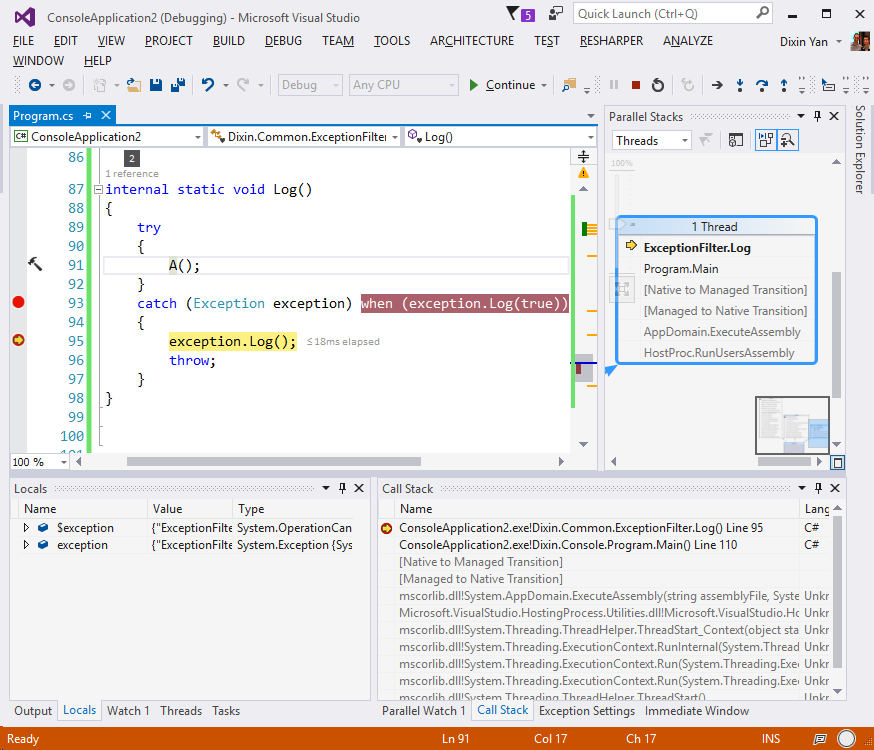Stop debugging with the red square
This screenshot has height=750, width=874.
point(635,85)
